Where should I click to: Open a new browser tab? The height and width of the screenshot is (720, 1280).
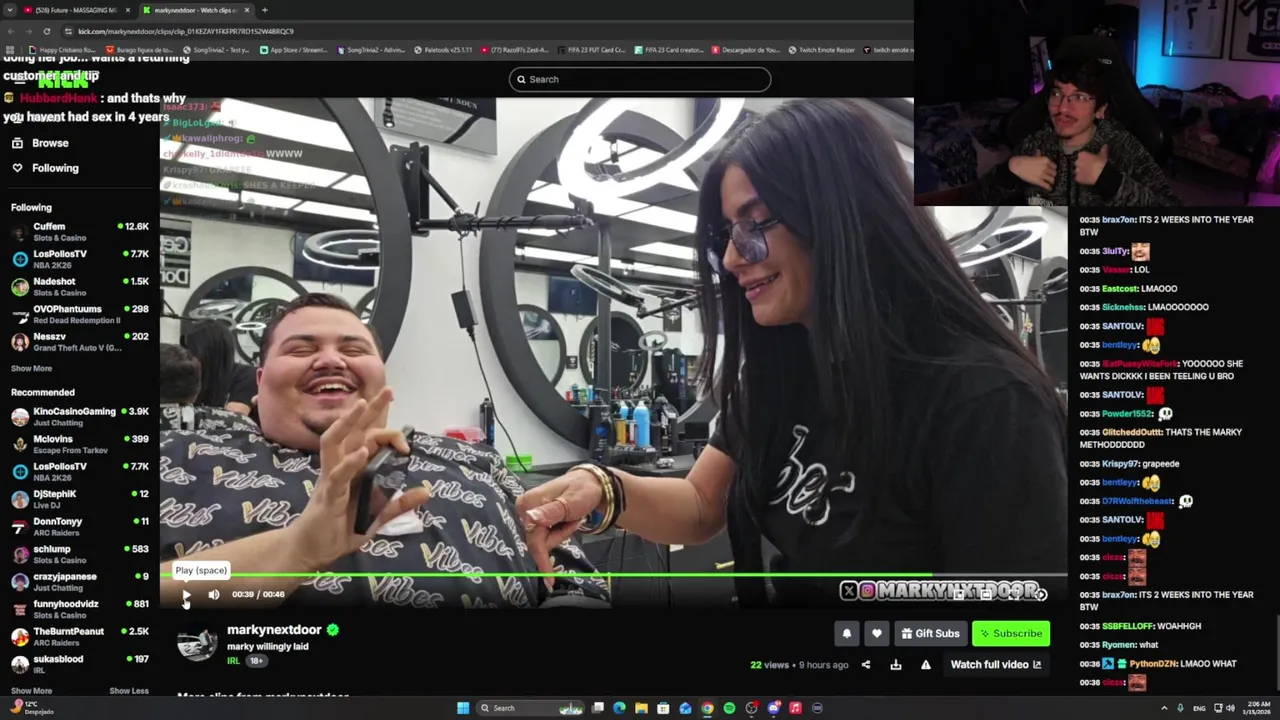264,10
